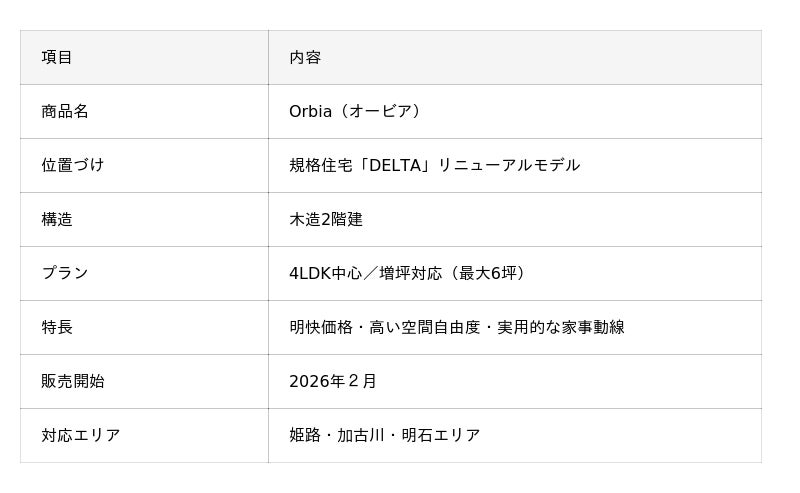Select the 商品名 row label
800x493 pixels.
point(65,111)
